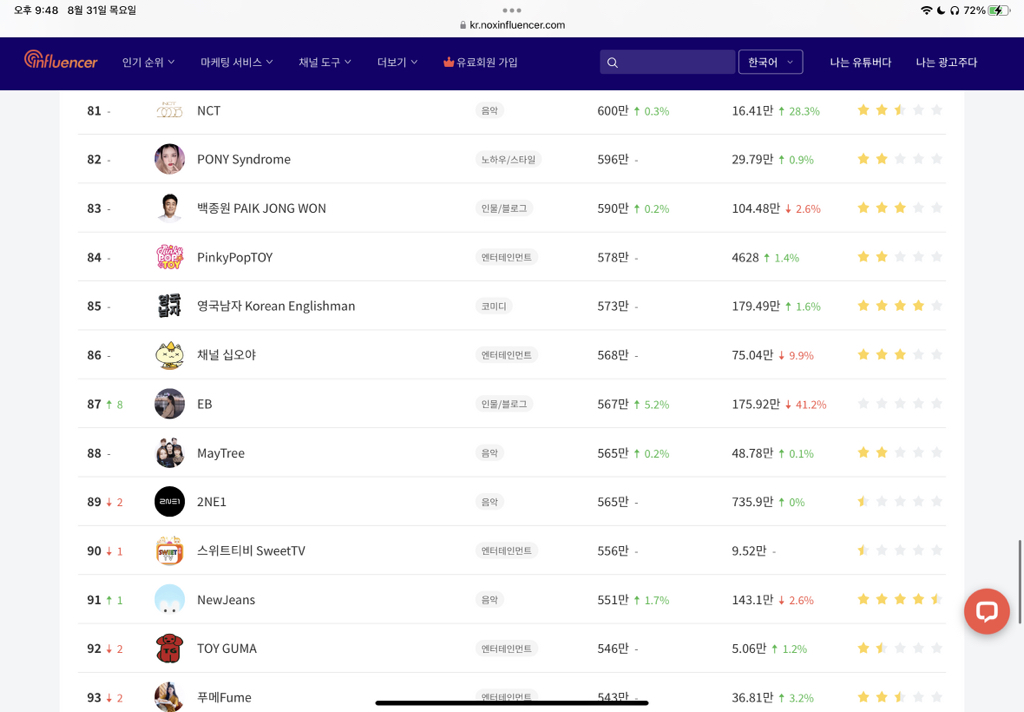The image size is (1024, 712).
Task: Open the 2NE1 channel avatar
Action: 169,502
